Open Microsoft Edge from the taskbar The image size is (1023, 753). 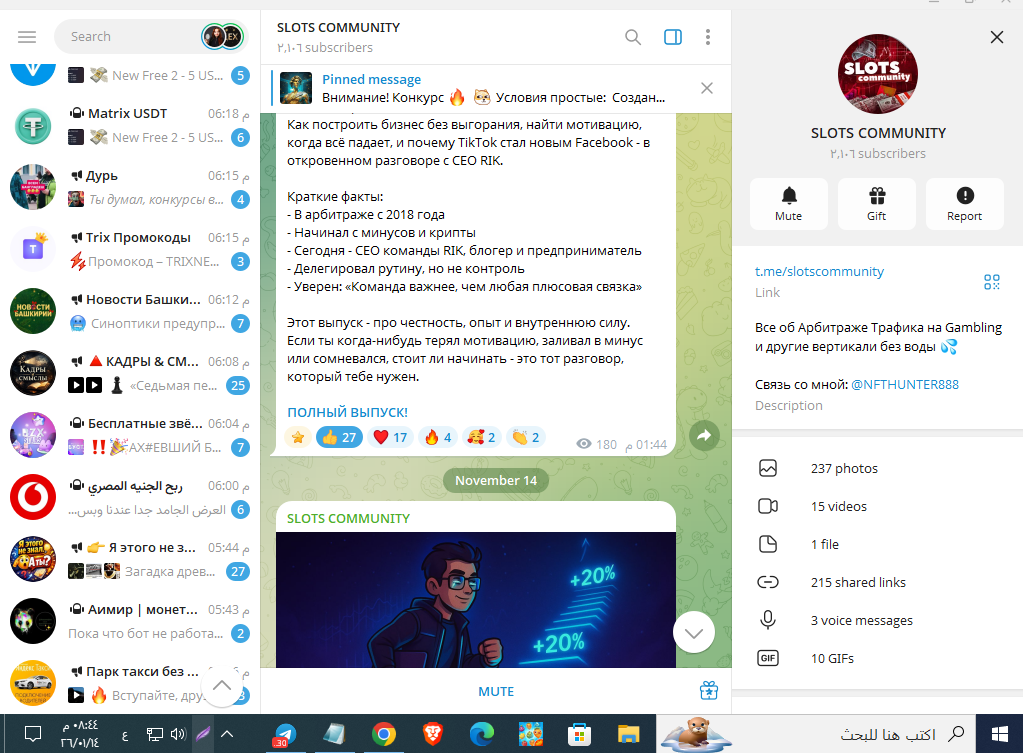[x=481, y=734]
